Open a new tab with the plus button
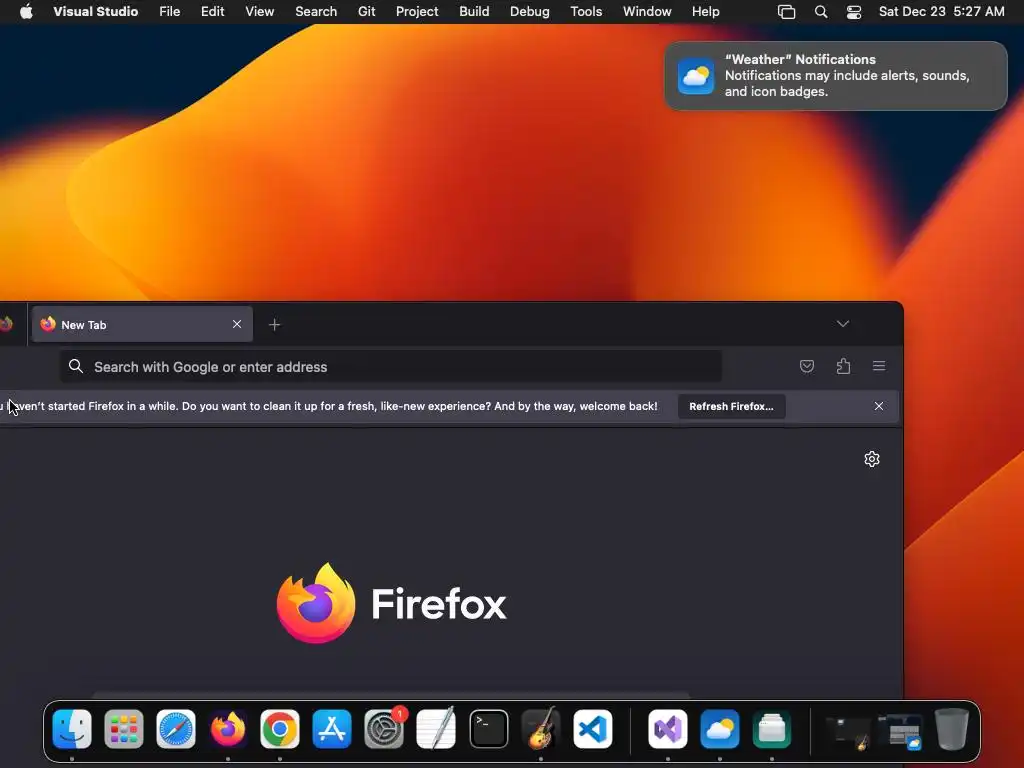The height and width of the screenshot is (768, 1024). tap(275, 325)
